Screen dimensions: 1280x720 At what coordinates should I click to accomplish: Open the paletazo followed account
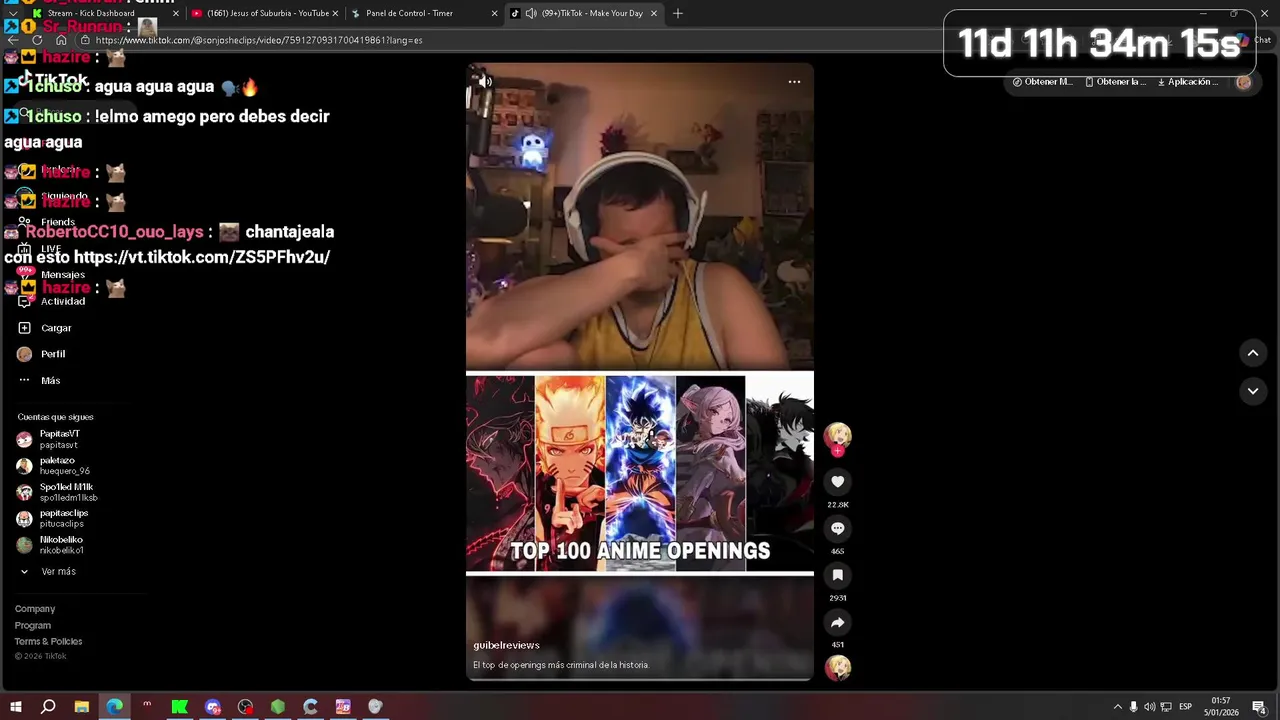pos(53,466)
